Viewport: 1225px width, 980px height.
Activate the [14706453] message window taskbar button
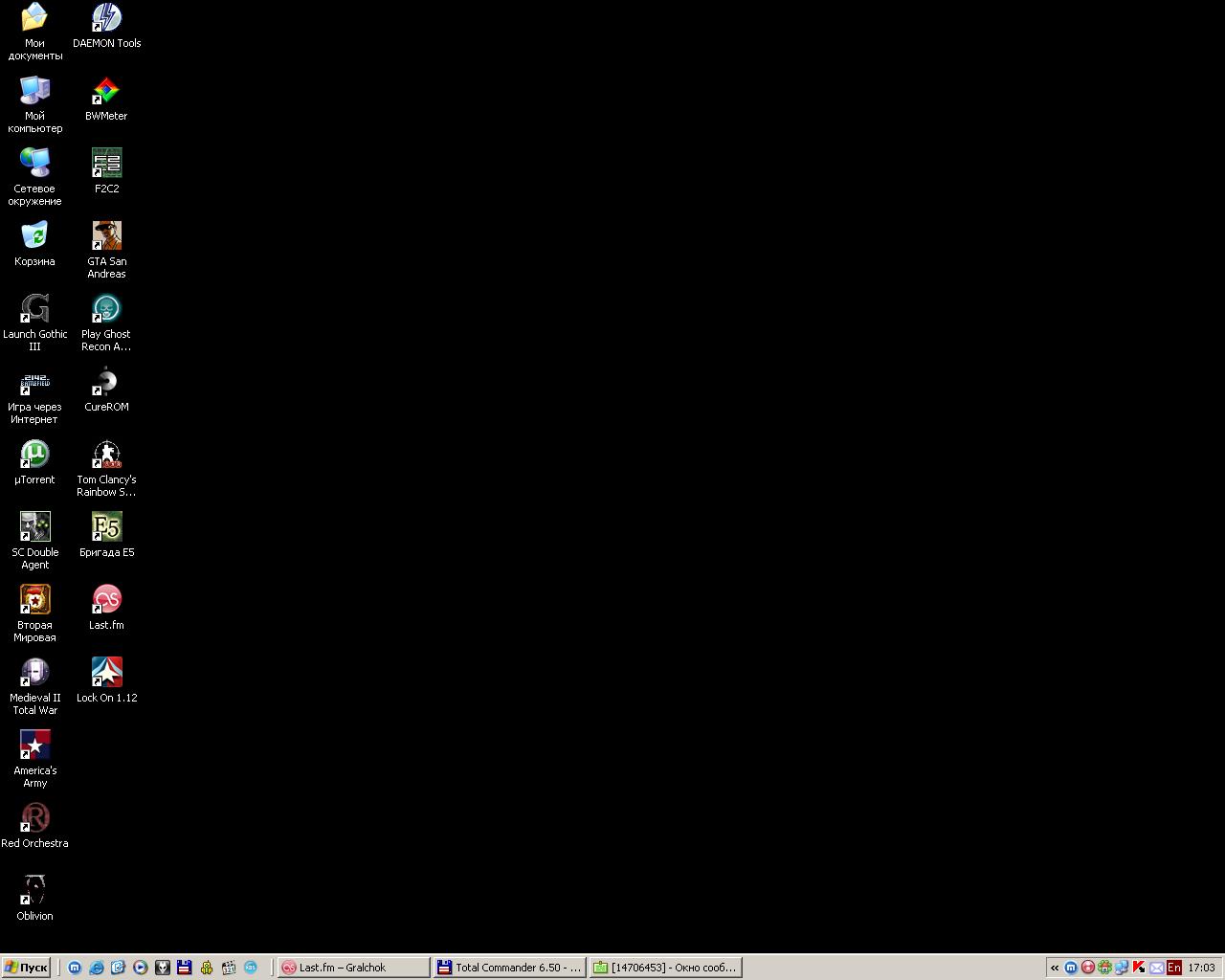point(665,968)
